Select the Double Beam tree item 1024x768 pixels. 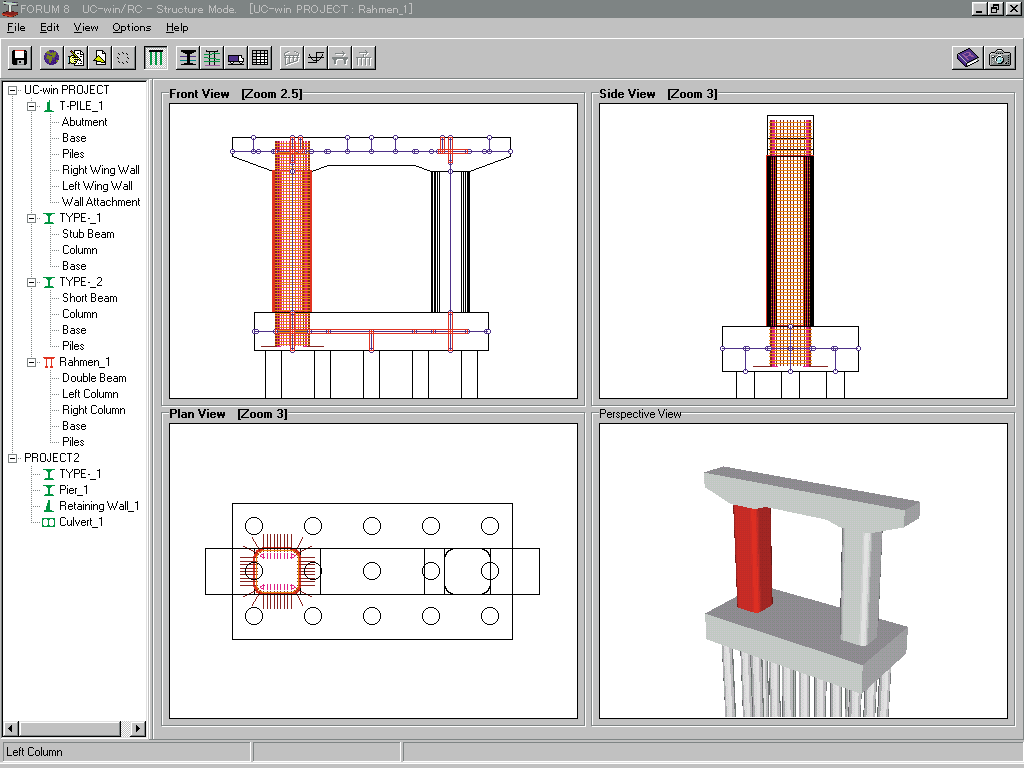[94, 378]
